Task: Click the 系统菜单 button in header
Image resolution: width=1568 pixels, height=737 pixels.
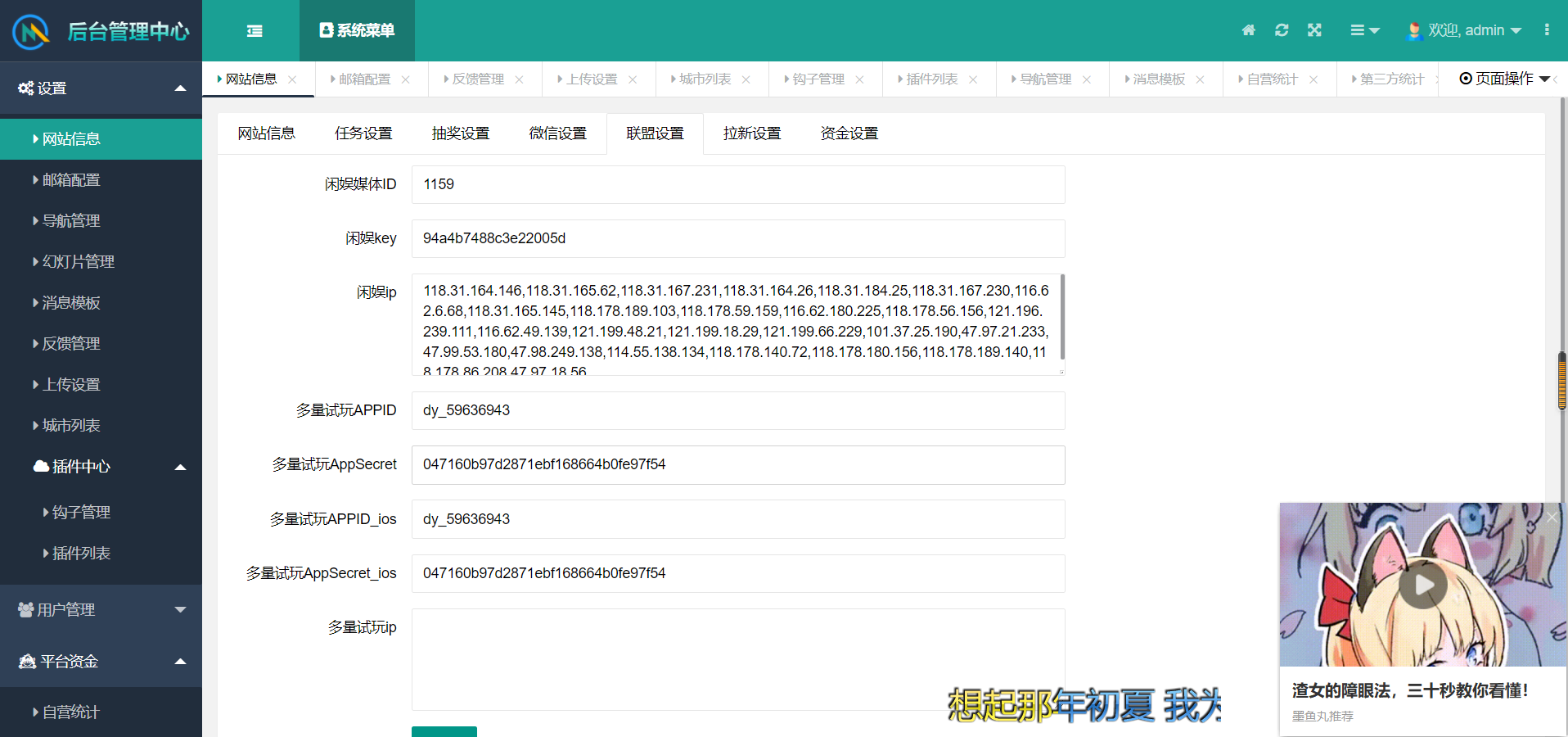Action: (357, 30)
